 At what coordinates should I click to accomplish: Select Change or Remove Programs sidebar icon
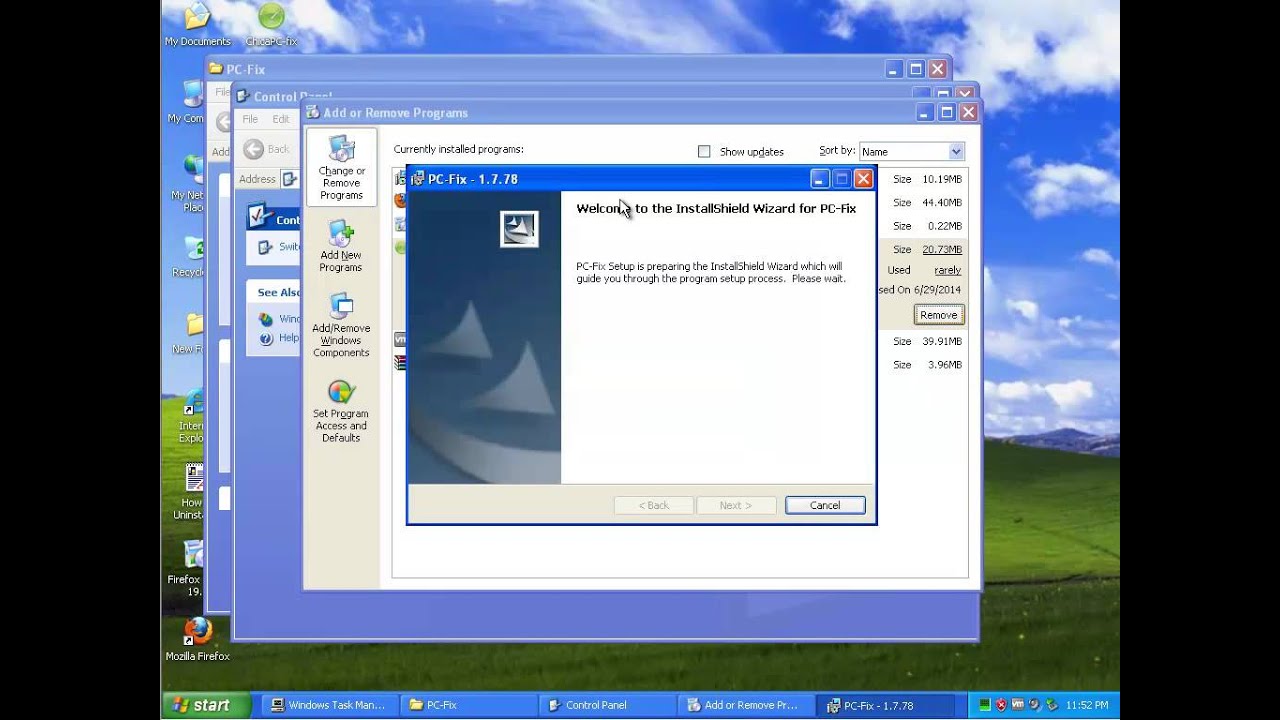click(x=342, y=150)
